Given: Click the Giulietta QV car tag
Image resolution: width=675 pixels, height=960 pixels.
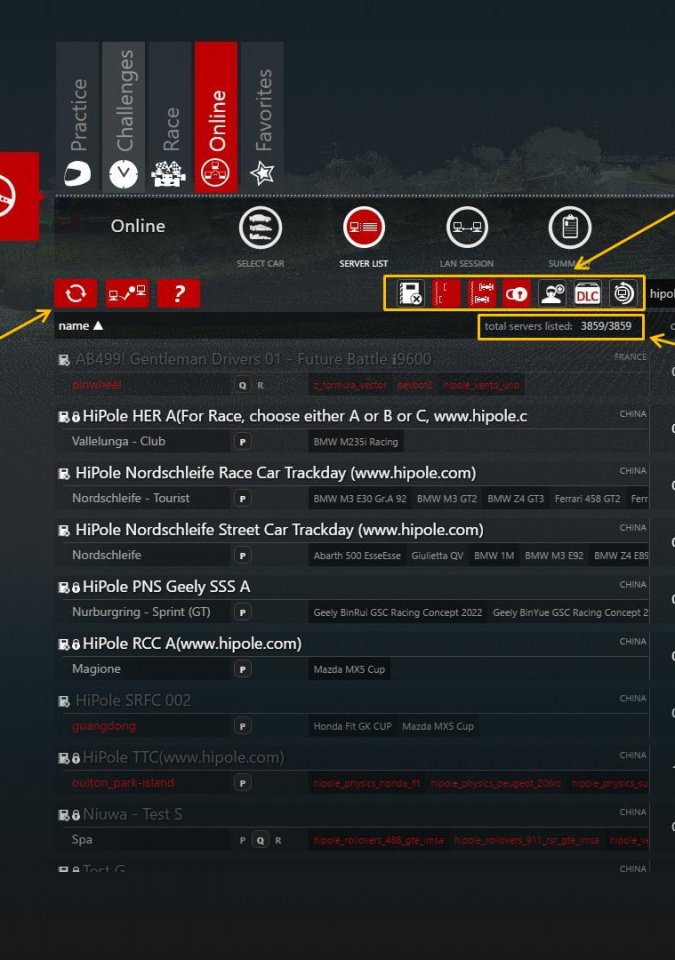Looking at the screenshot, I should point(437,556).
